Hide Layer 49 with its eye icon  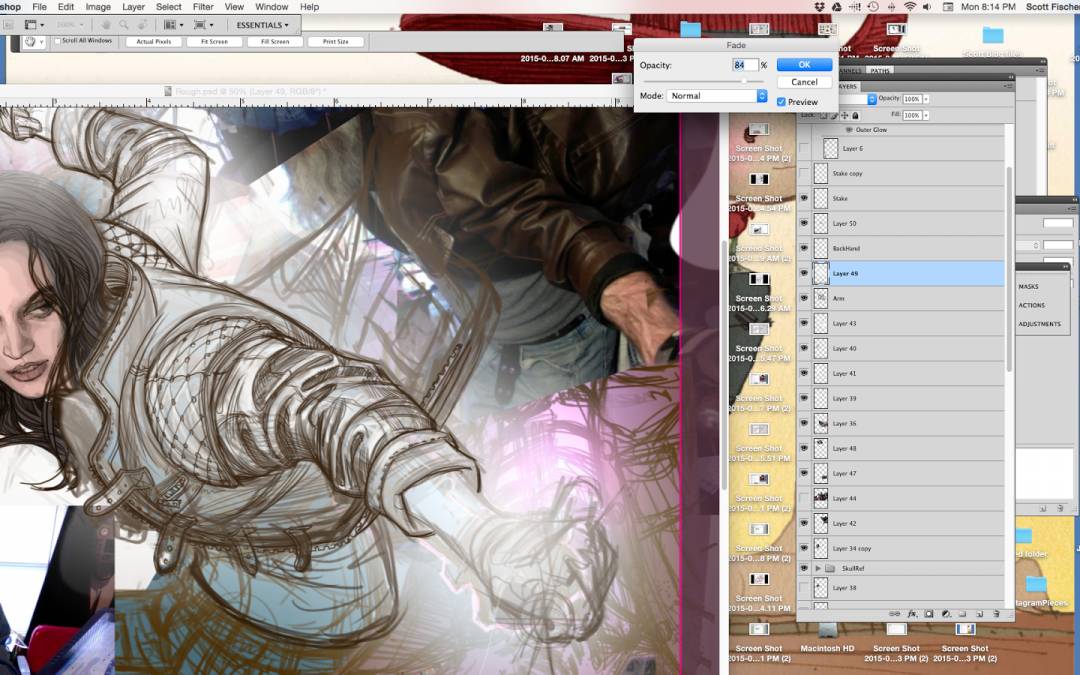tap(804, 273)
